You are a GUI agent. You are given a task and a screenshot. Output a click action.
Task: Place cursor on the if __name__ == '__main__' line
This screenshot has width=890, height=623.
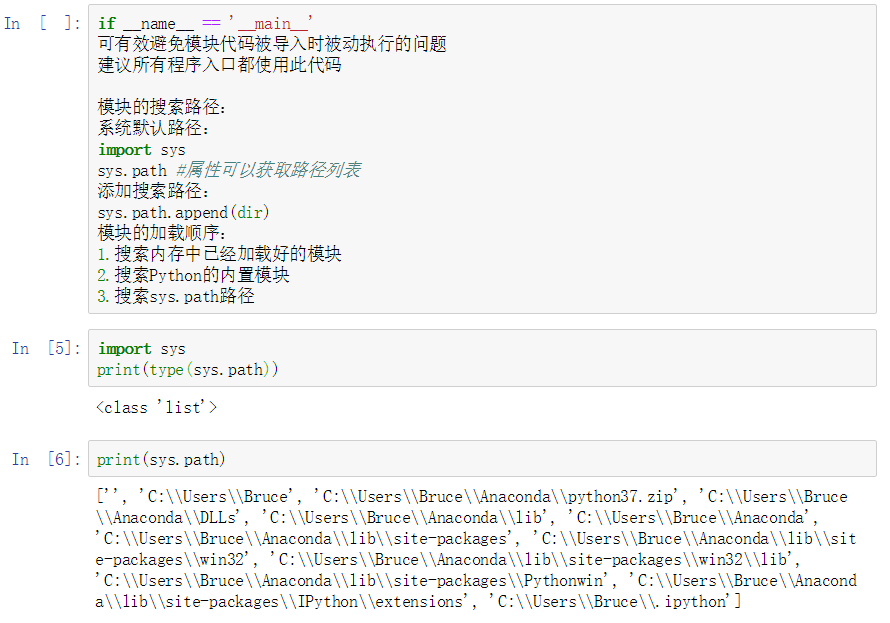205,23
